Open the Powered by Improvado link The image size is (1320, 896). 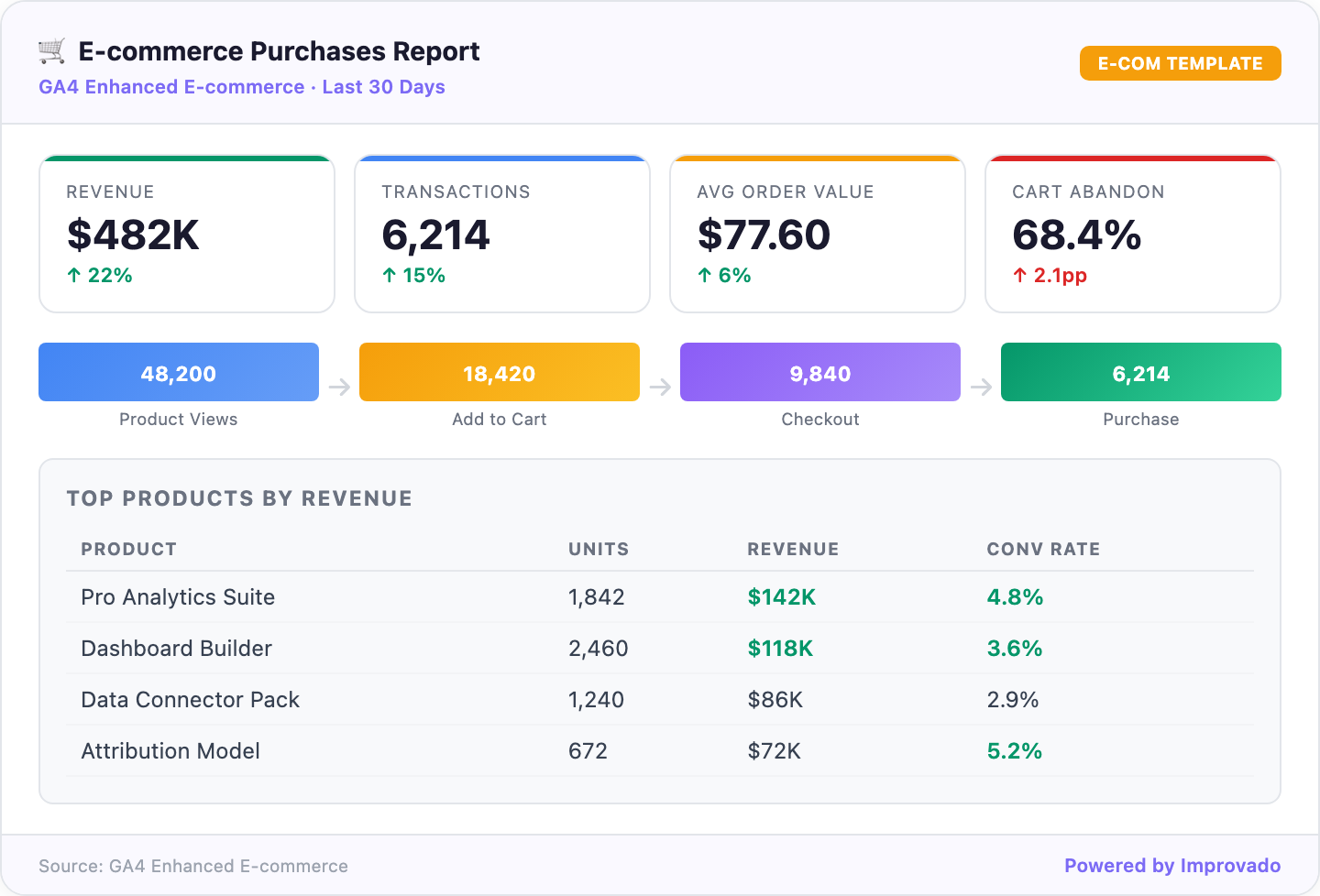pos(1172,865)
